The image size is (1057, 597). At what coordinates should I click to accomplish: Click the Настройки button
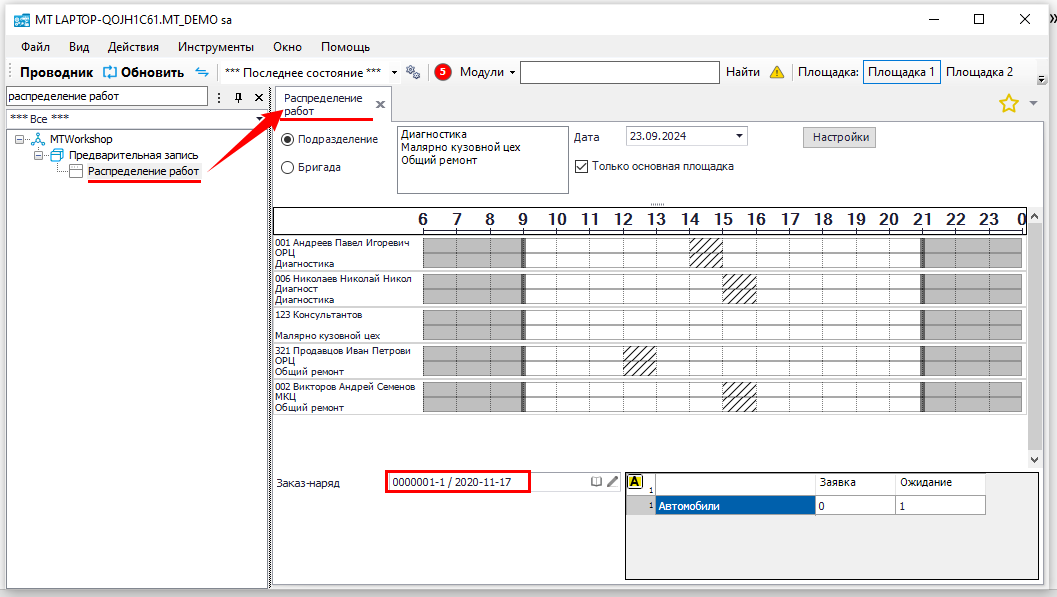[839, 137]
